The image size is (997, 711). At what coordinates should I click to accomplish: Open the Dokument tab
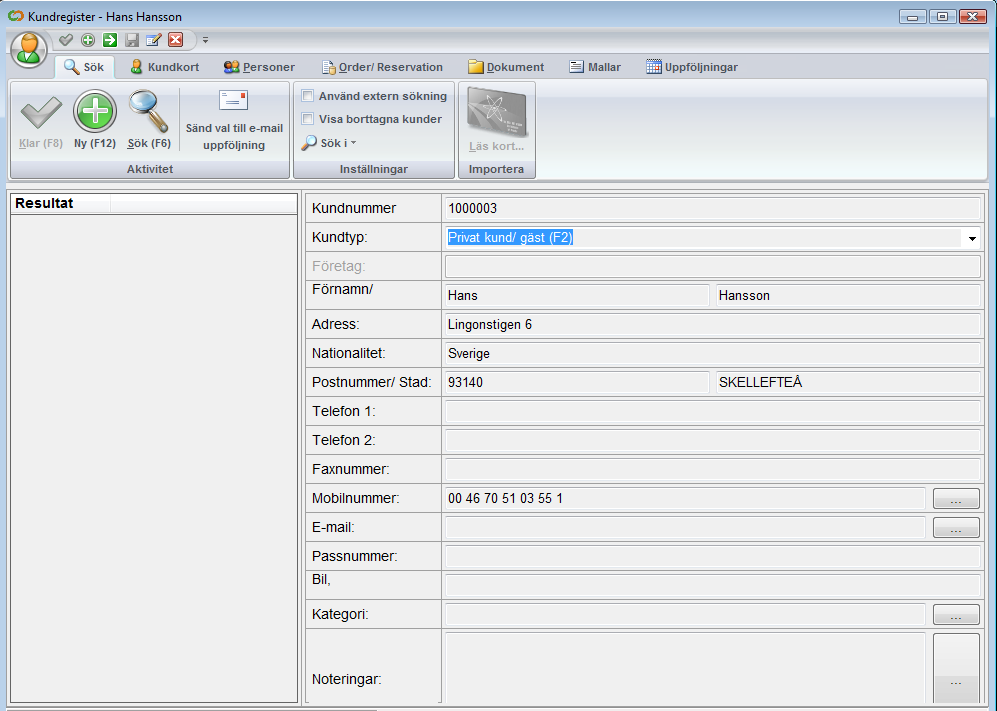(506, 67)
